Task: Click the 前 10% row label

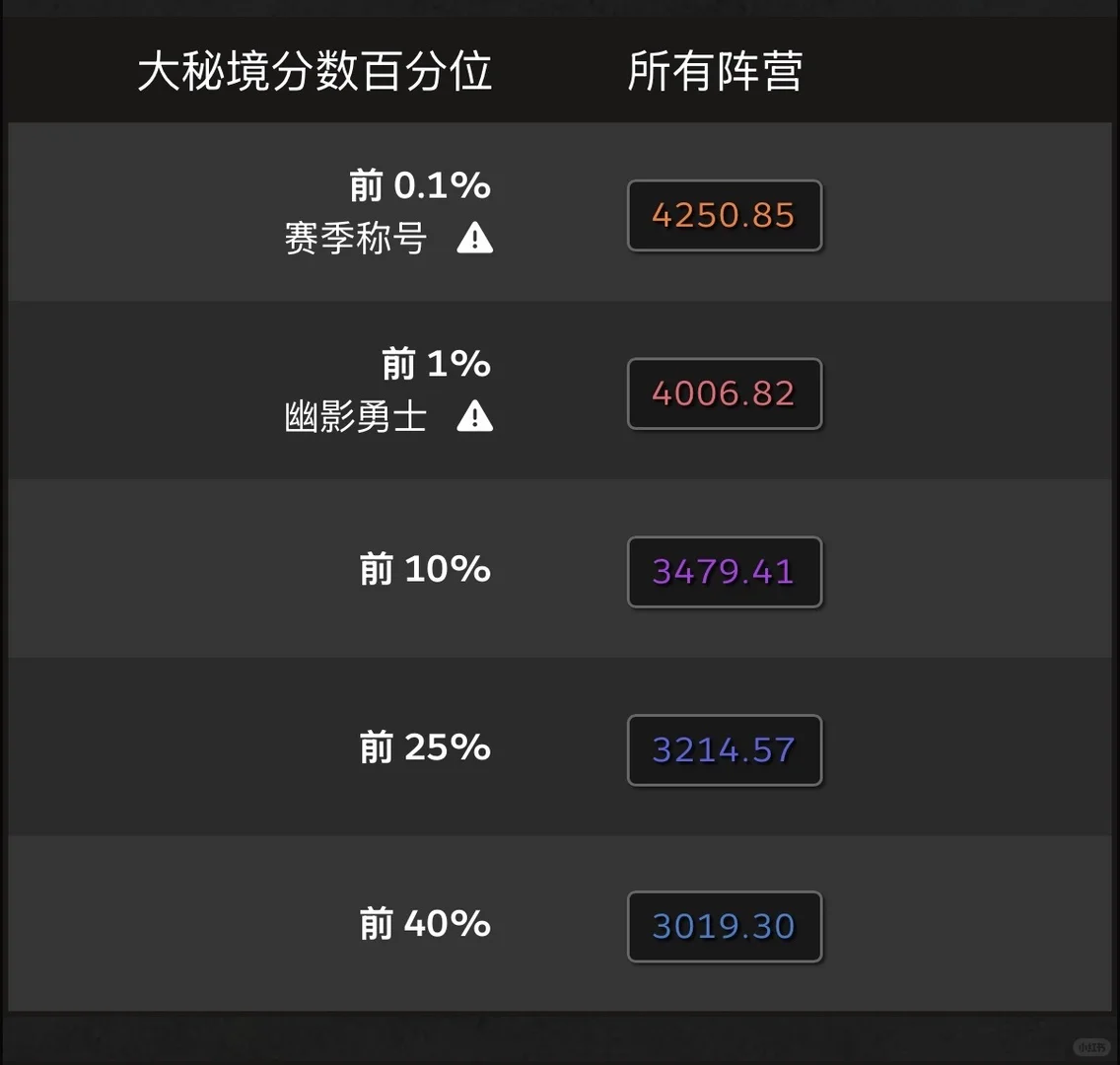Action: point(425,569)
